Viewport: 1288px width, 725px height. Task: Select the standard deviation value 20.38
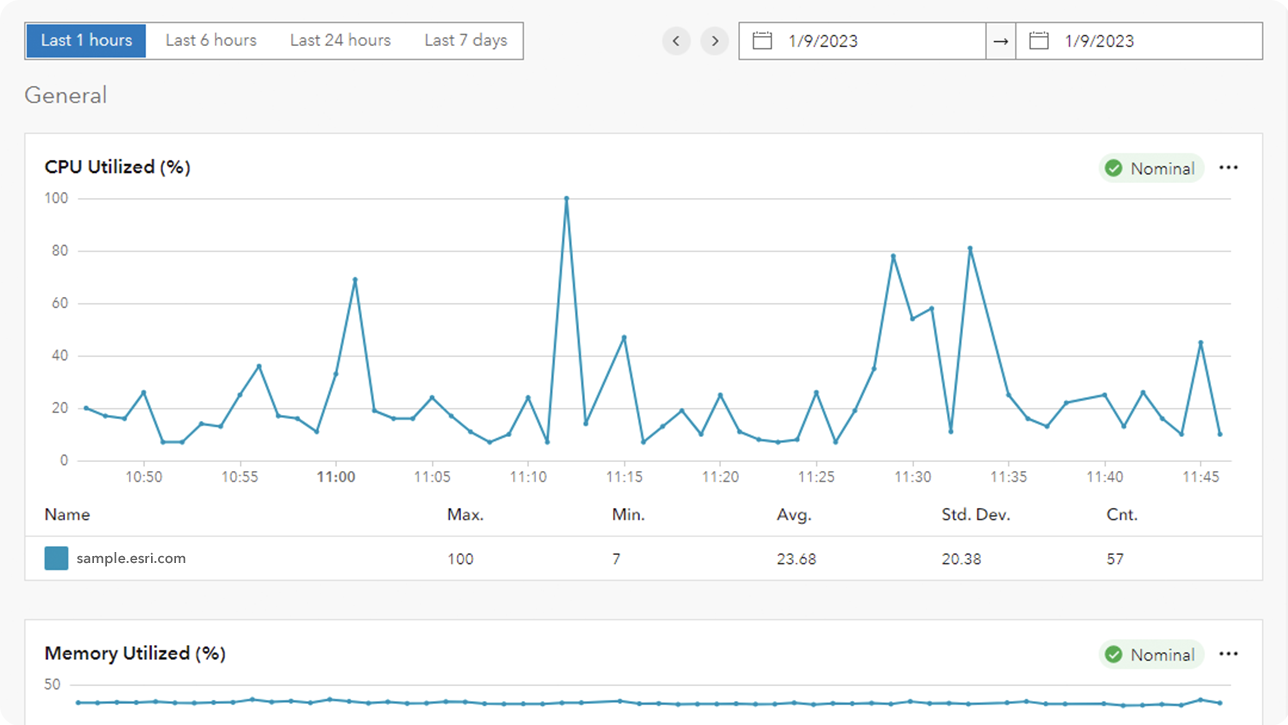961,559
